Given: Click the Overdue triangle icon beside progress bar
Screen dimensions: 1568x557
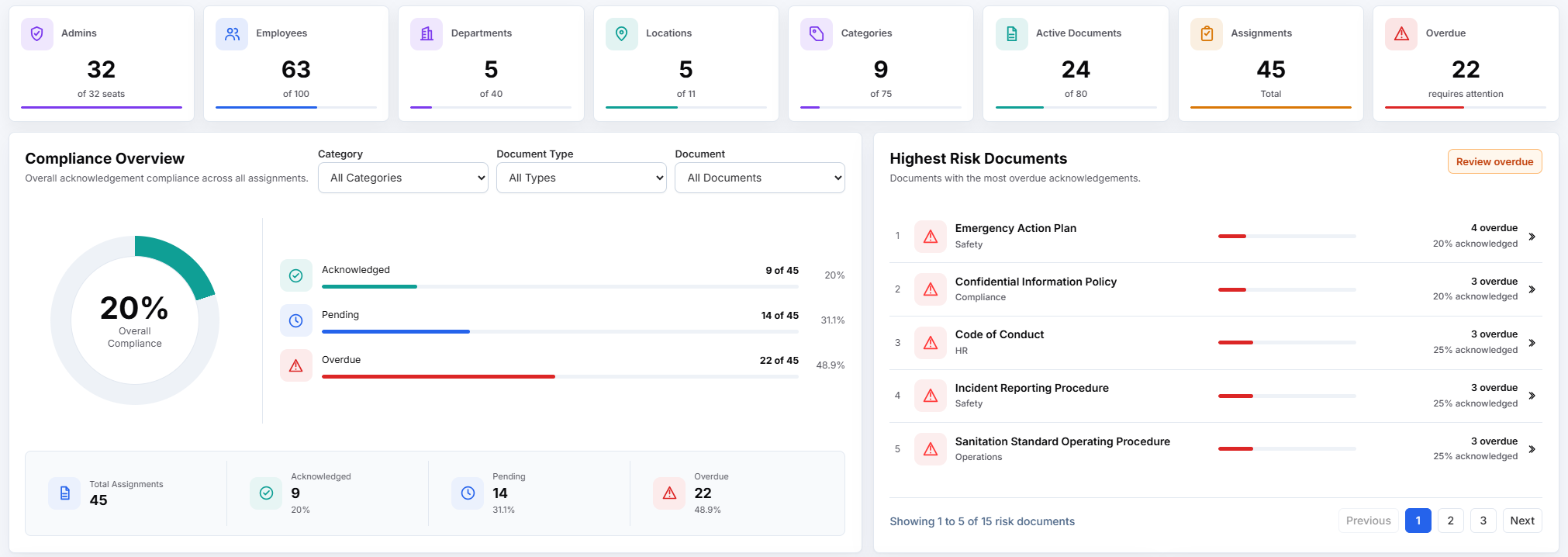Looking at the screenshot, I should (295, 365).
